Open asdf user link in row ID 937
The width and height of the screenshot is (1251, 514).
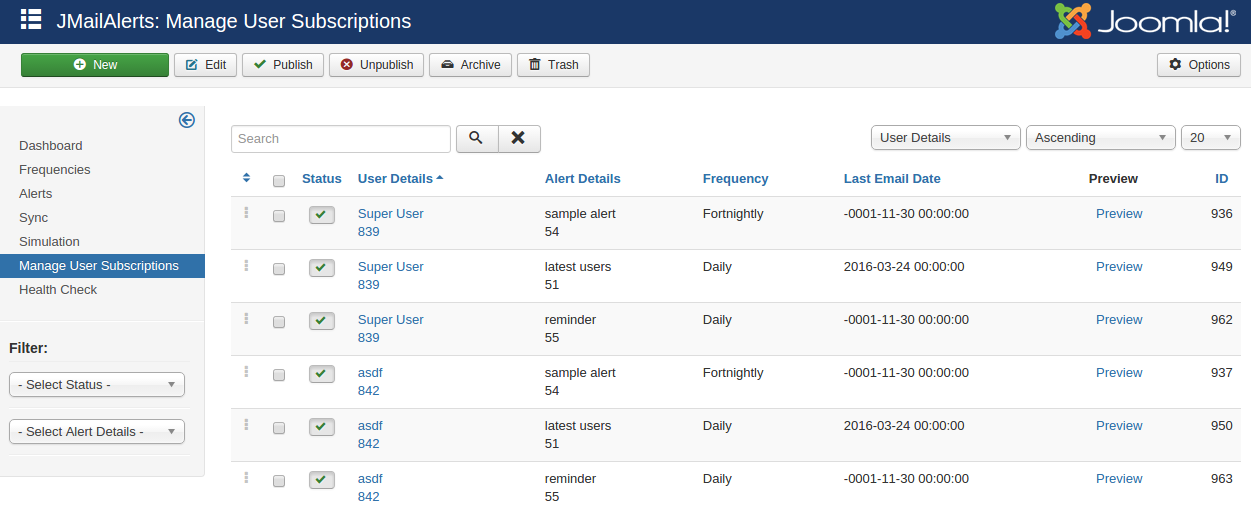[370, 372]
